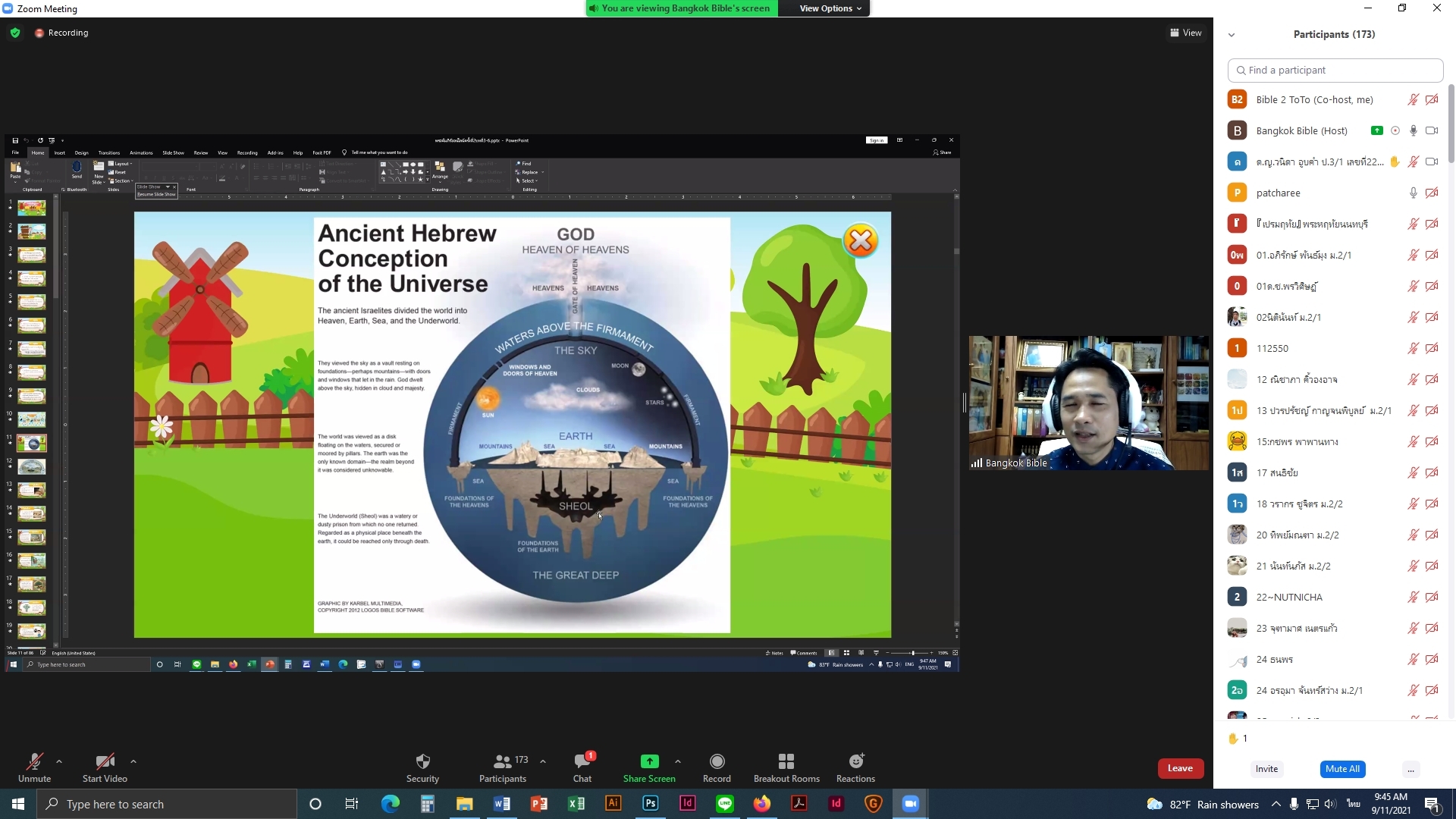1456x819 pixels.
Task: Toggle patcharee's camera icon
Action: pyautogui.click(x=1432, y=193)
